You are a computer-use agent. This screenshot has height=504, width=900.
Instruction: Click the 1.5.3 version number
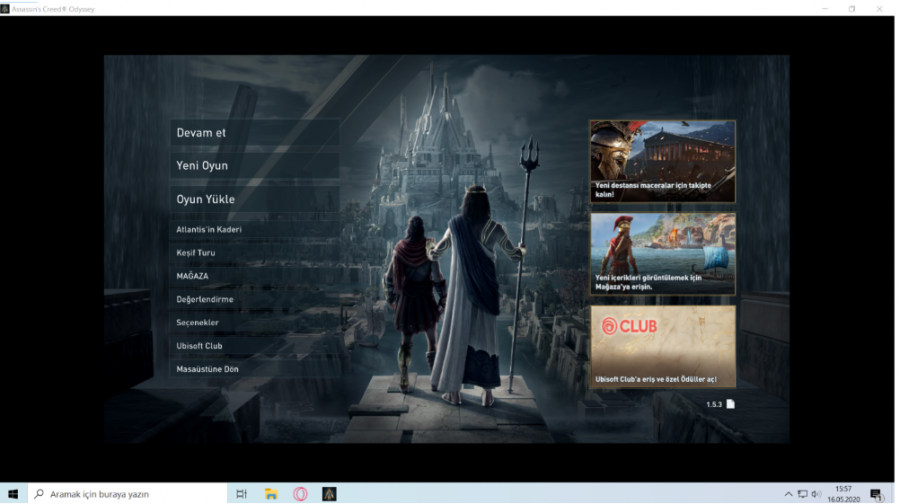714,405
